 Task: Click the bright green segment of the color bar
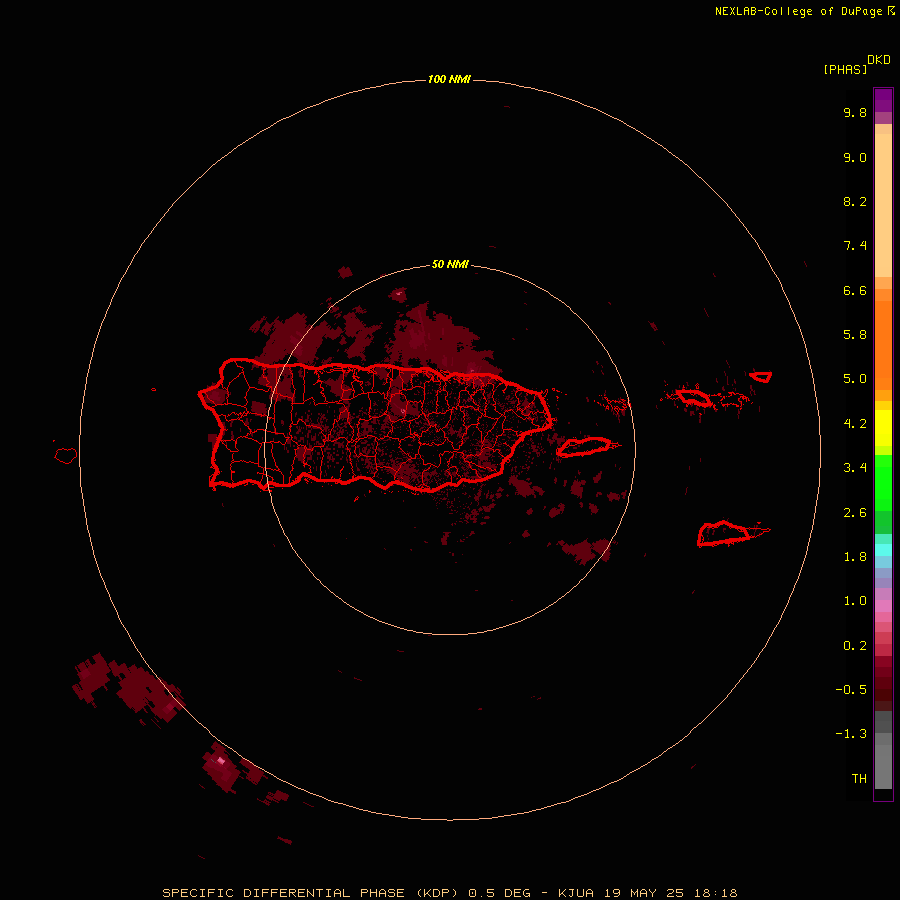[883, 482]
